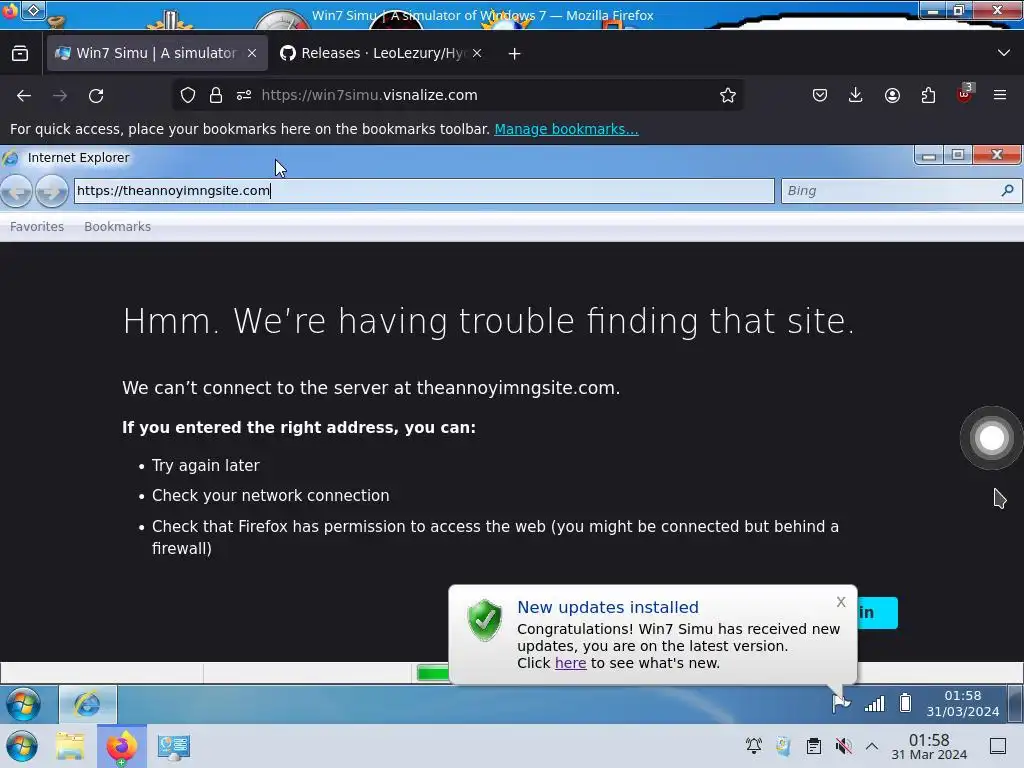Expand hidden system tray icons arrow
1024x768 pixels.
pyautogui.click(x=872, y=746)
